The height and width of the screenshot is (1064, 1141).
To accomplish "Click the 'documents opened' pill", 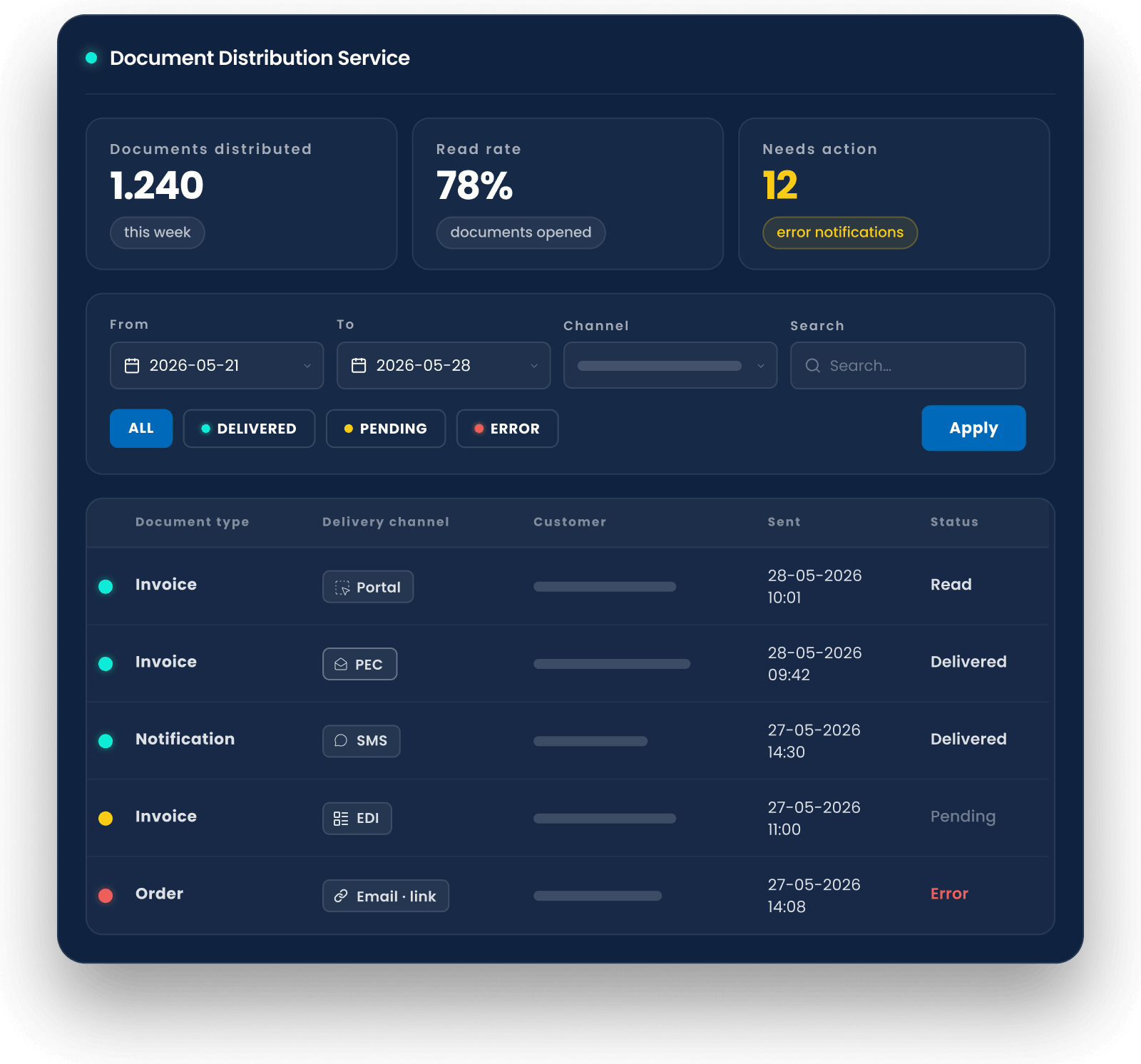I will click(x=521, y=232).
